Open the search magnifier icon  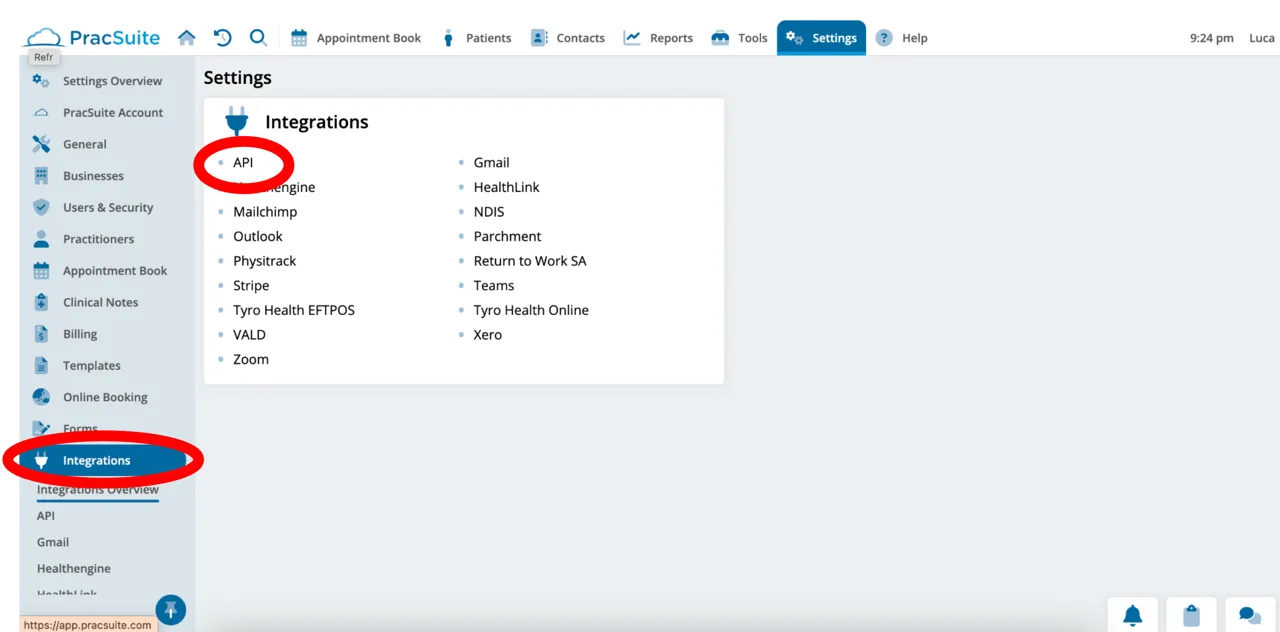click(x=258, y=38)
